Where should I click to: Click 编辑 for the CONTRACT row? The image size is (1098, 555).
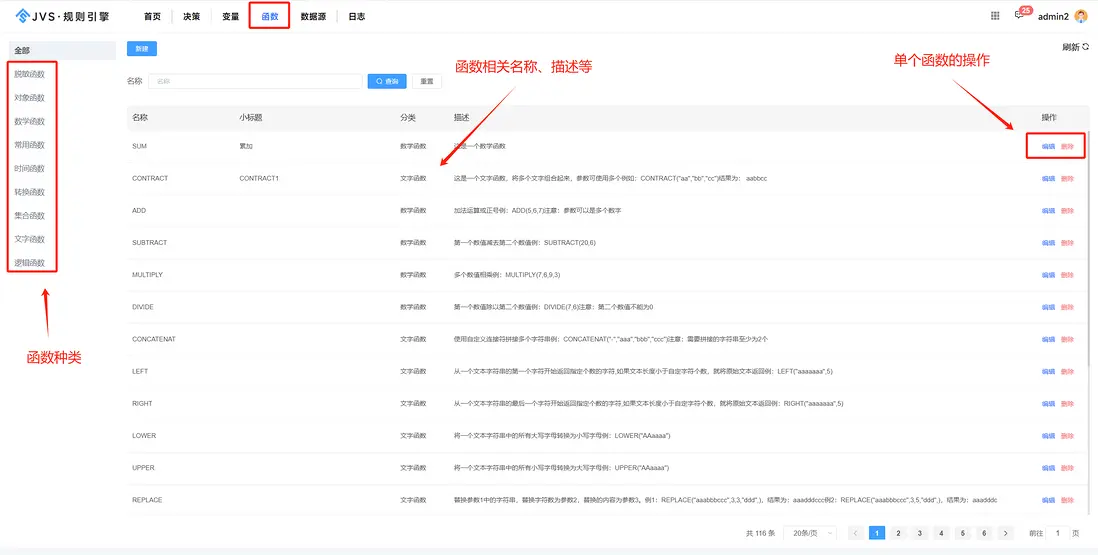point(1048,178)
